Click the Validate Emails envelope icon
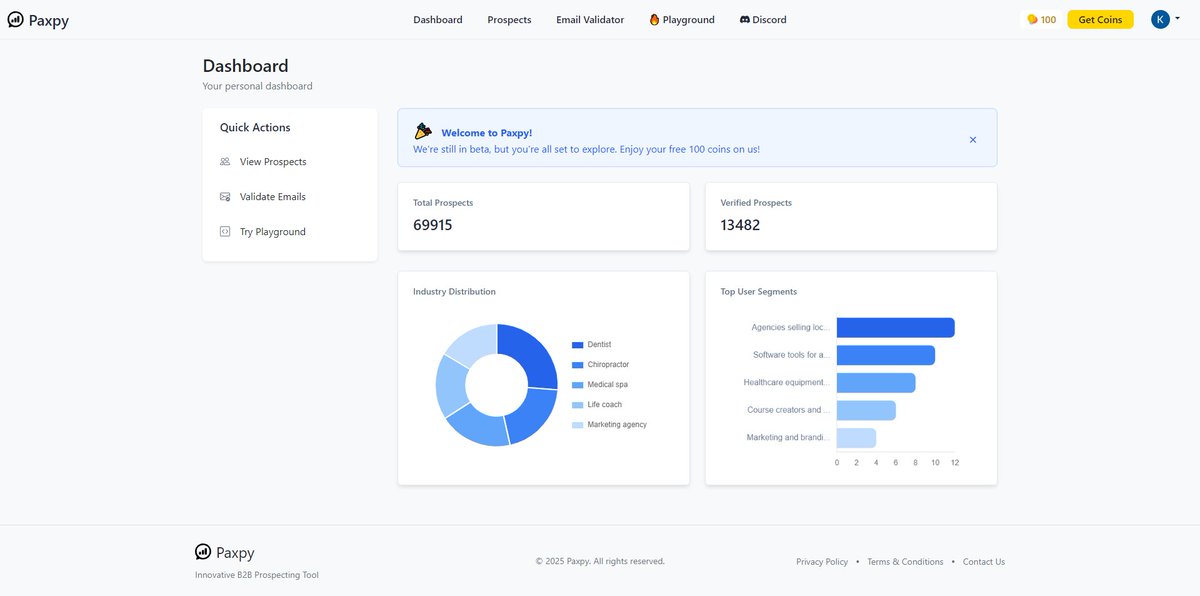 (225, 197)
